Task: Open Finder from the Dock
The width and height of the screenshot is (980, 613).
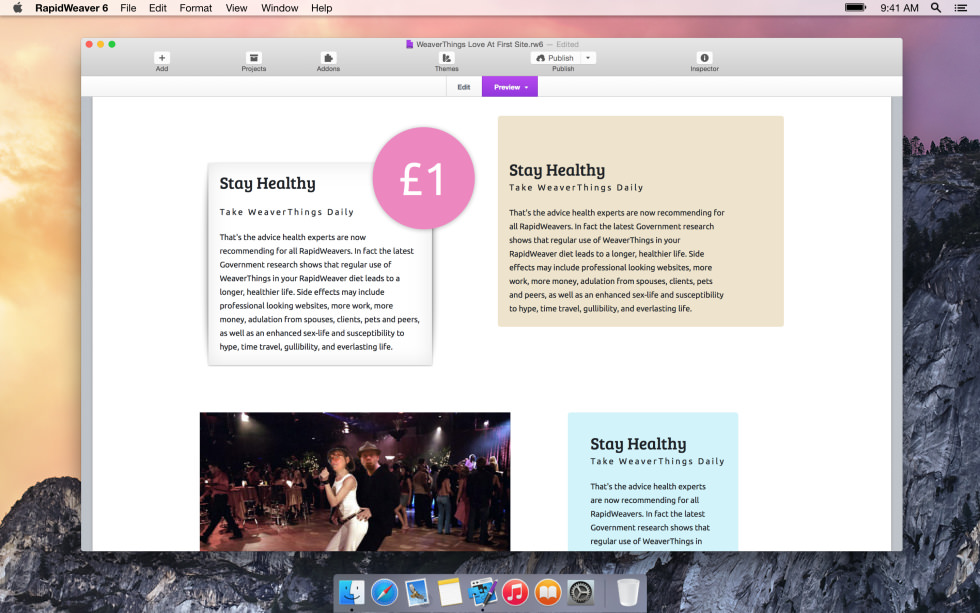Action: pos(352,592)
